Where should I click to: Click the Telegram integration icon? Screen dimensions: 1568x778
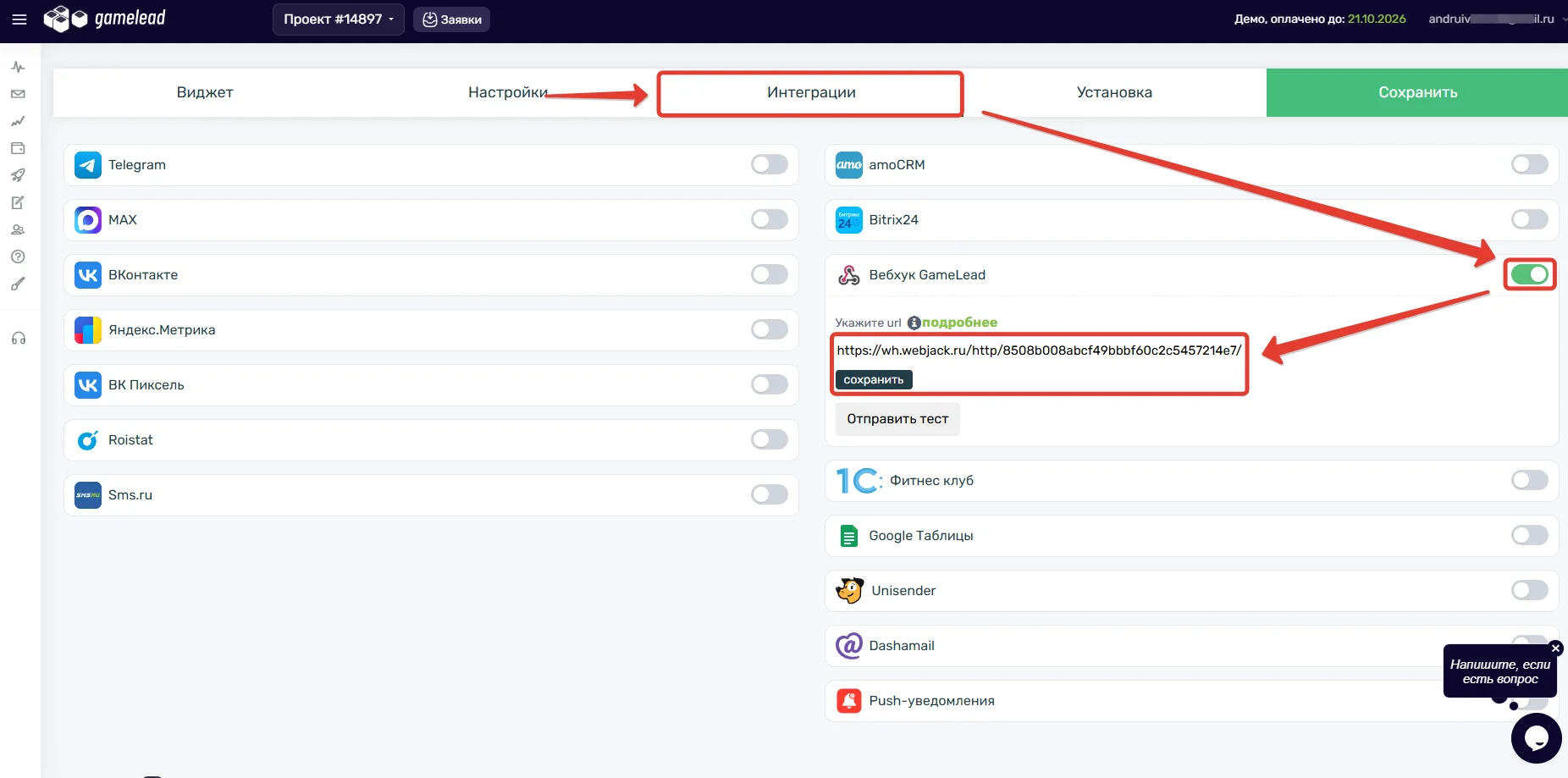click(x=88, y=165)
